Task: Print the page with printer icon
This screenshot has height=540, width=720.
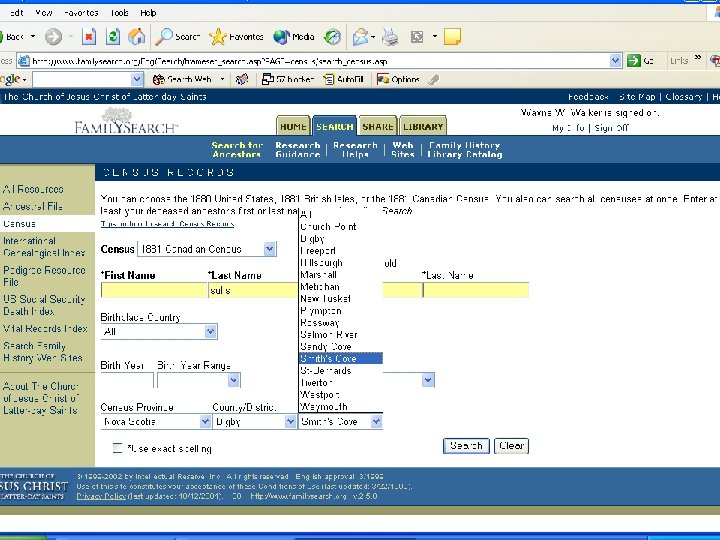Action: tap(390, 37)
